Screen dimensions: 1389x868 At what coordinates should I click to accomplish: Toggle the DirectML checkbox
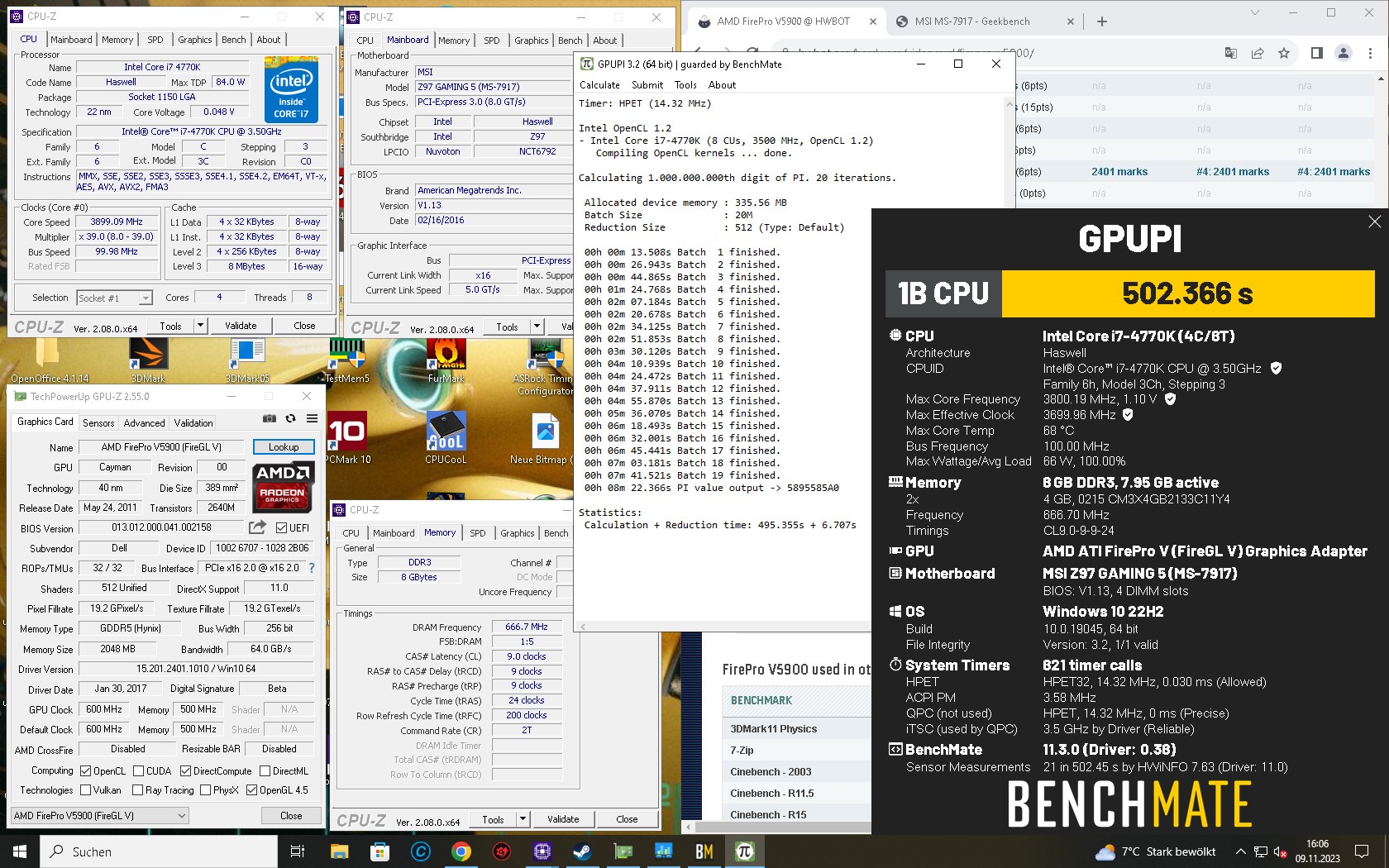point(265,770)
